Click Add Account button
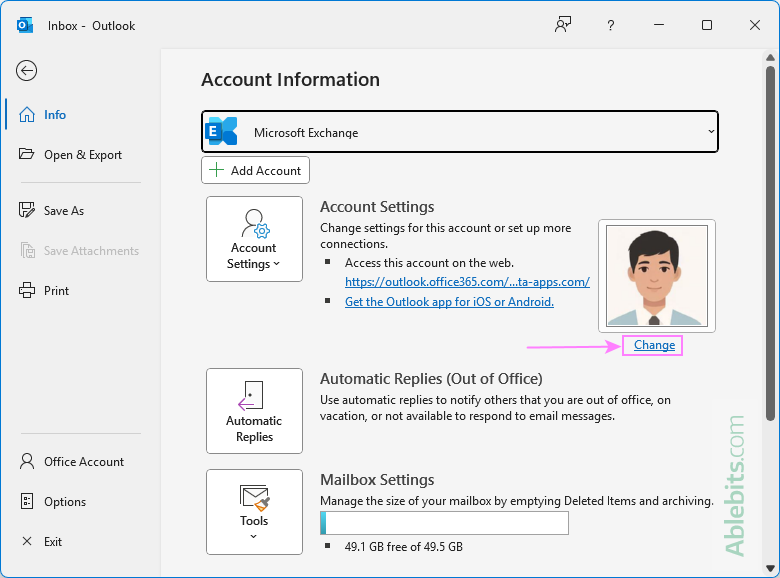This screenshot has height=578, width=780. 255,170
